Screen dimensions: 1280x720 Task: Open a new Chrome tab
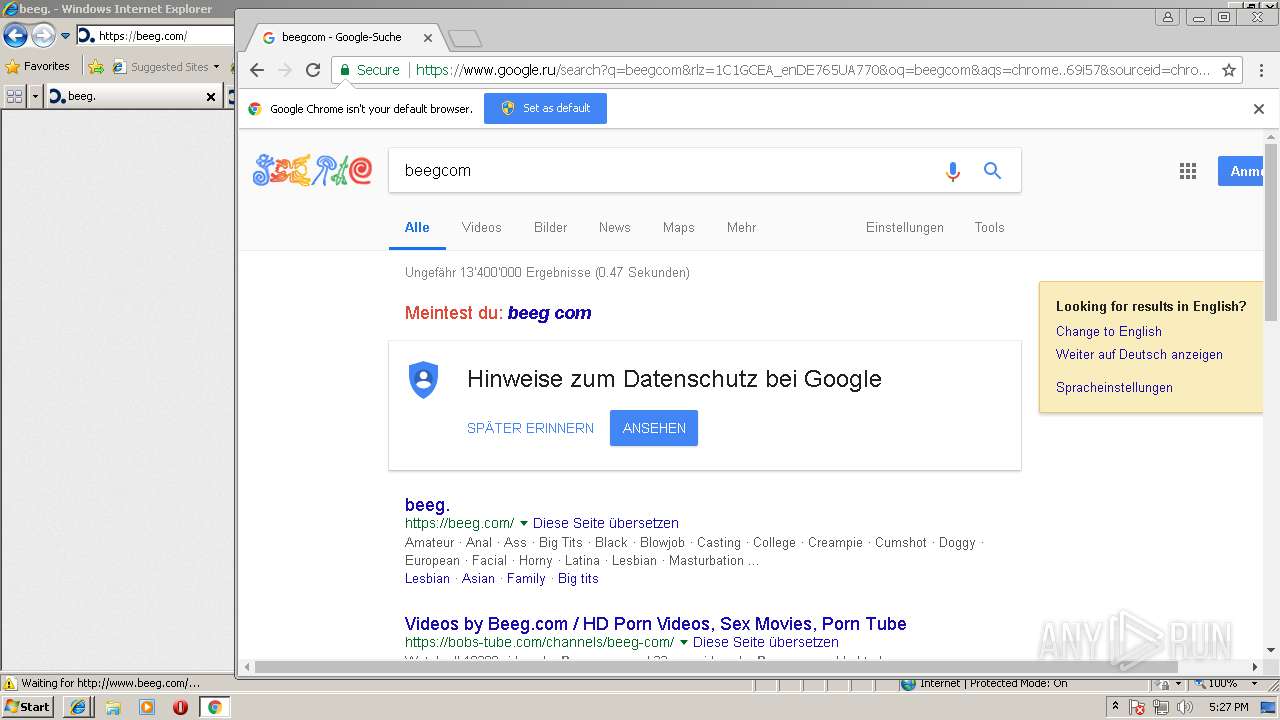click(465, 38)
